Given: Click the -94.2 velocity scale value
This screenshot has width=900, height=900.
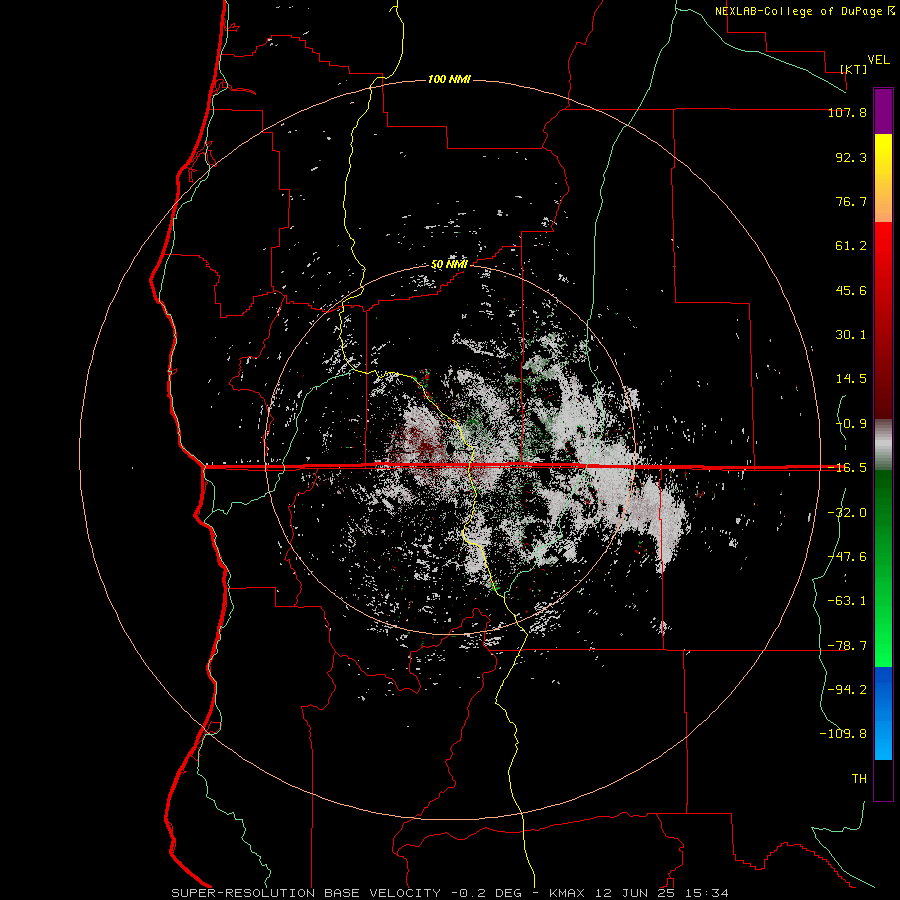Looking at the screenshot, I should [x=847, y=690].
